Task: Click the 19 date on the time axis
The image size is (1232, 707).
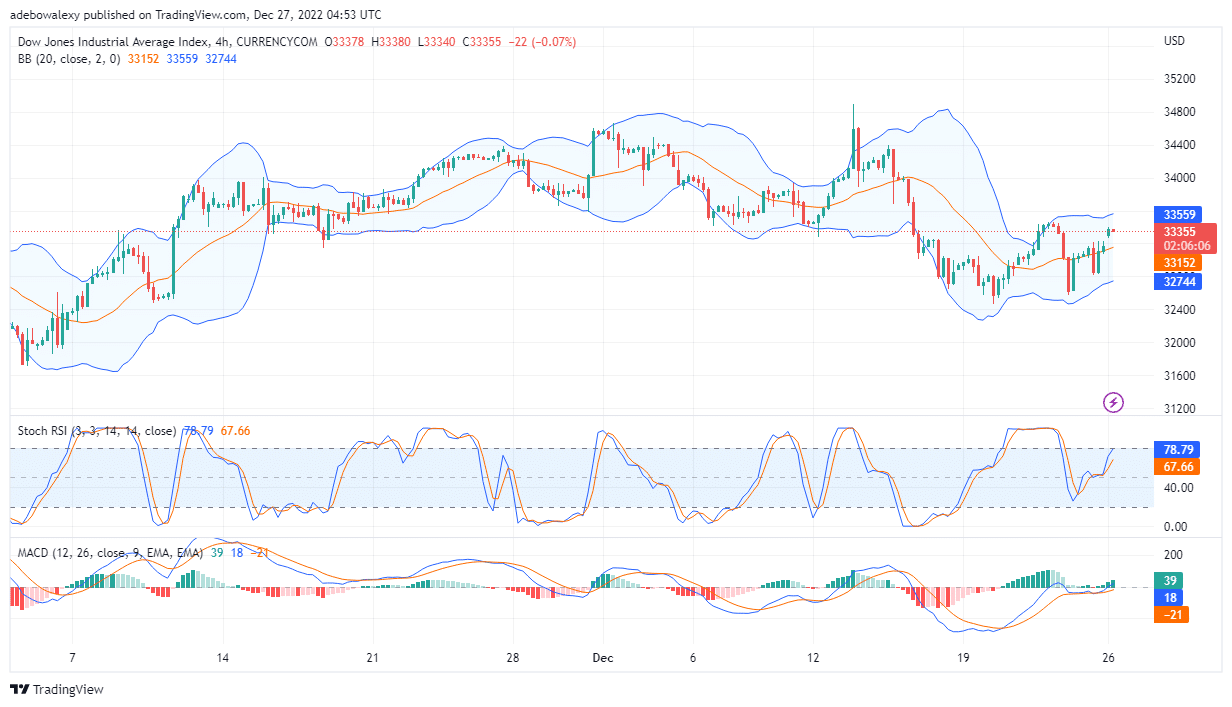Action: 963,658
